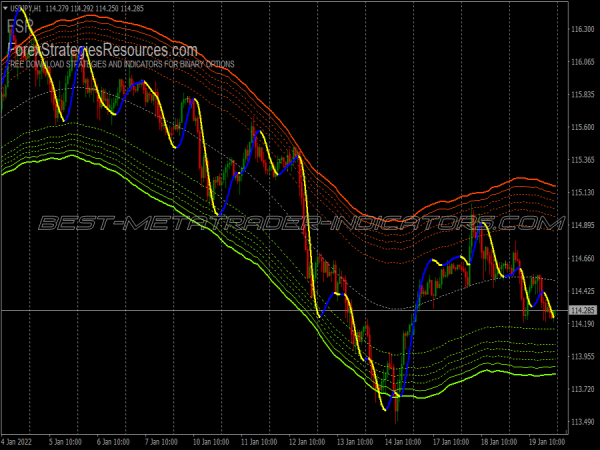Select the current price tag 114.285

point(582,310)
